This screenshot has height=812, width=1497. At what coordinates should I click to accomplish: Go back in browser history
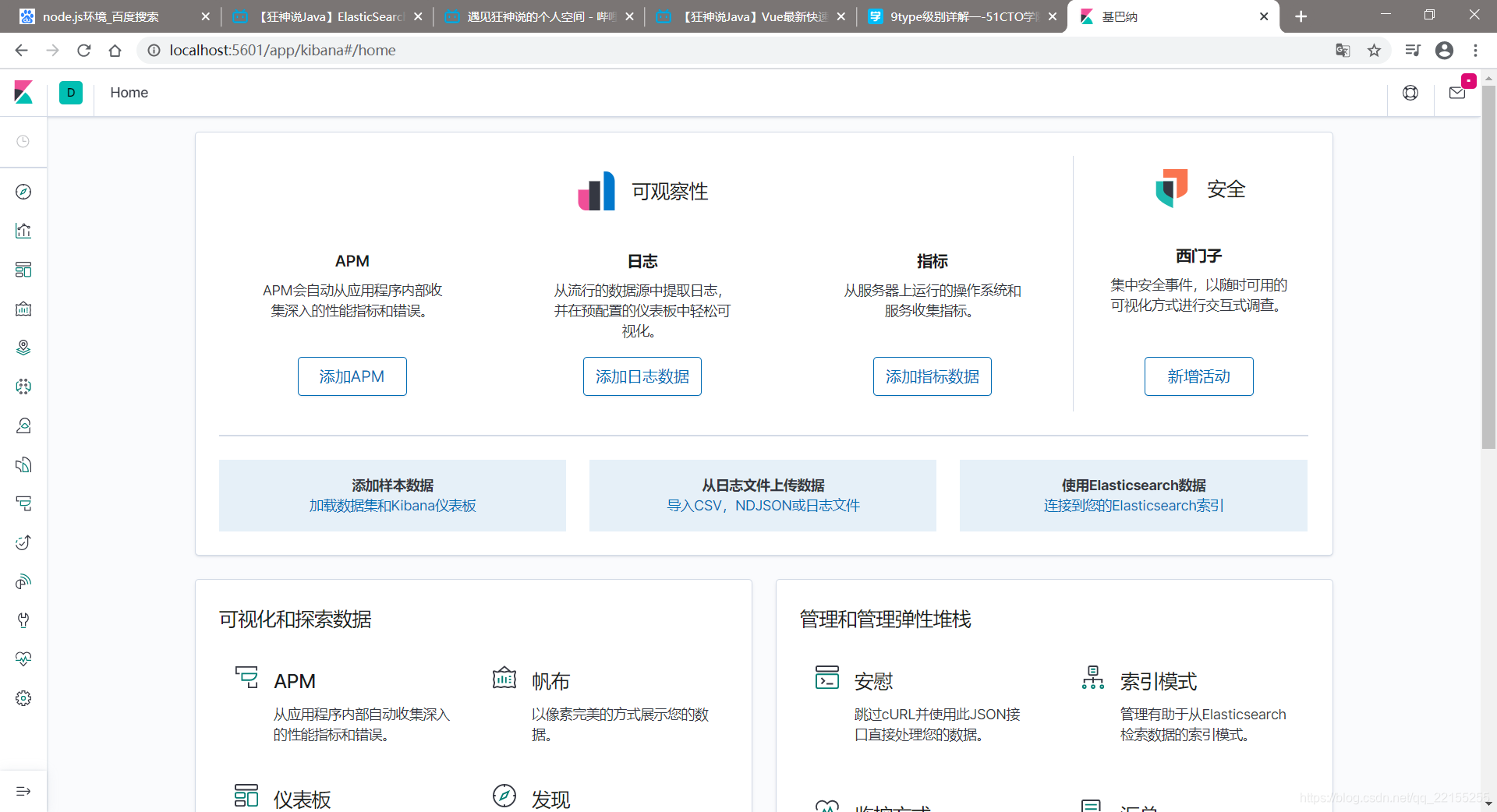click(x=21, y=50)
